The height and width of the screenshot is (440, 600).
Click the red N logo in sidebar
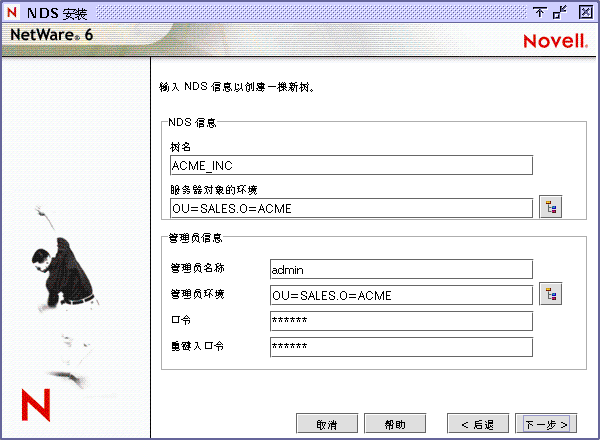[36, 405]
